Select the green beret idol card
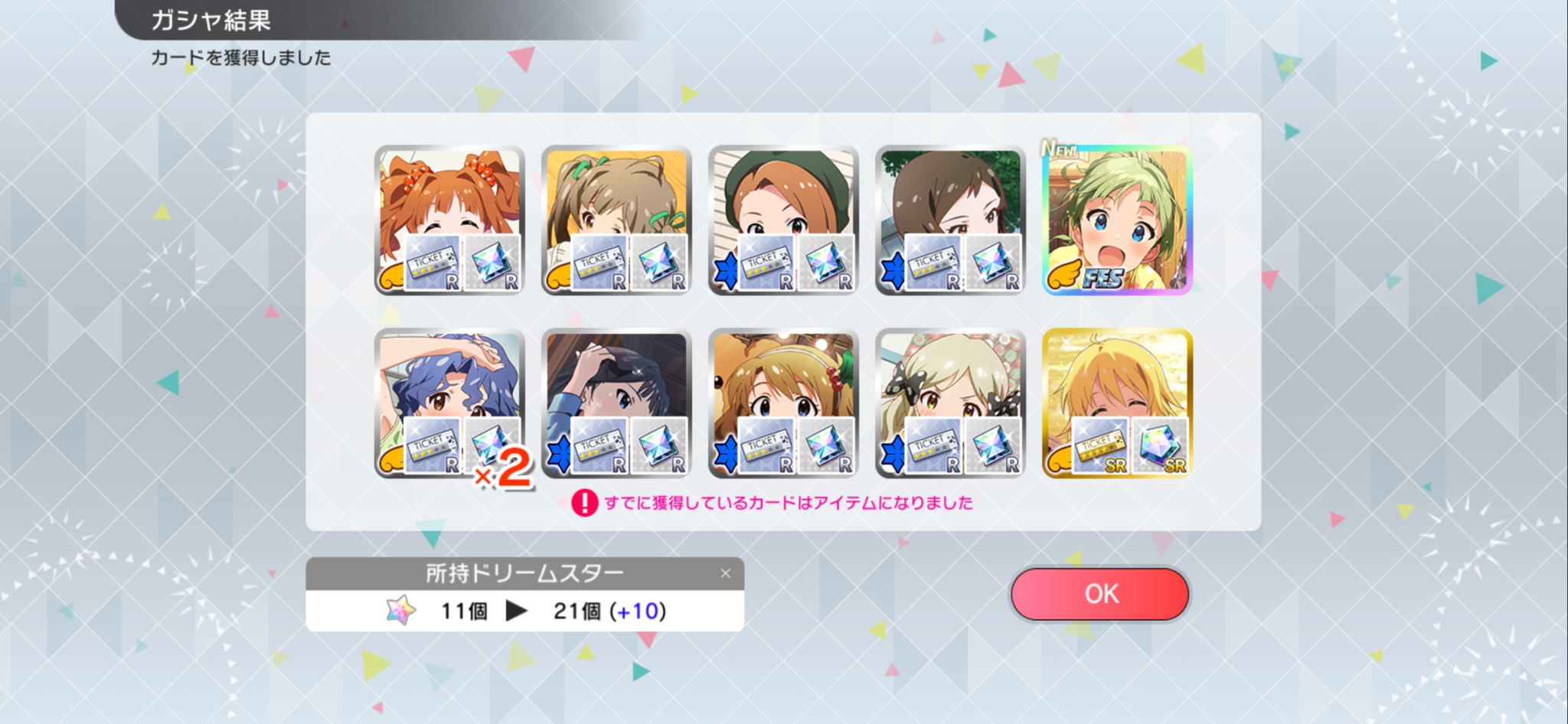 [x=783, y=220]
